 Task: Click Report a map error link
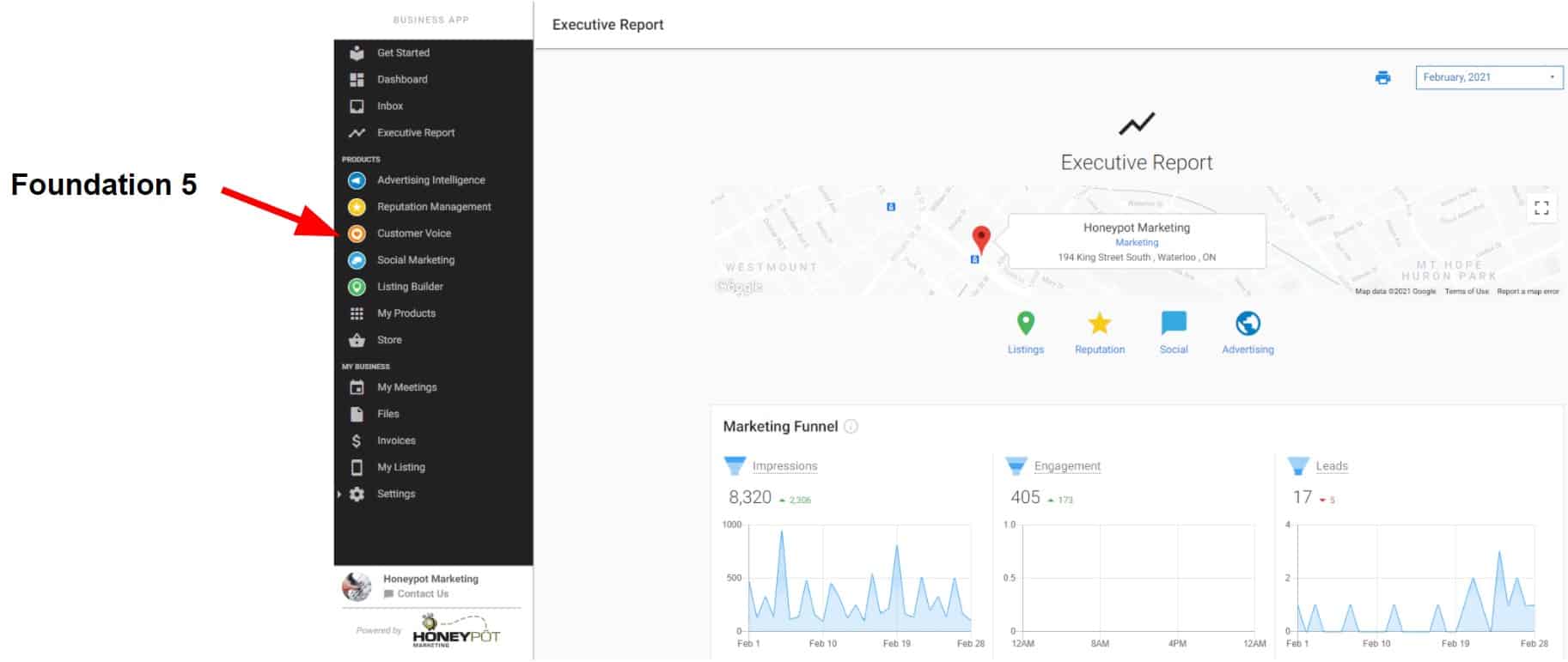click(x=1528, y=292)
